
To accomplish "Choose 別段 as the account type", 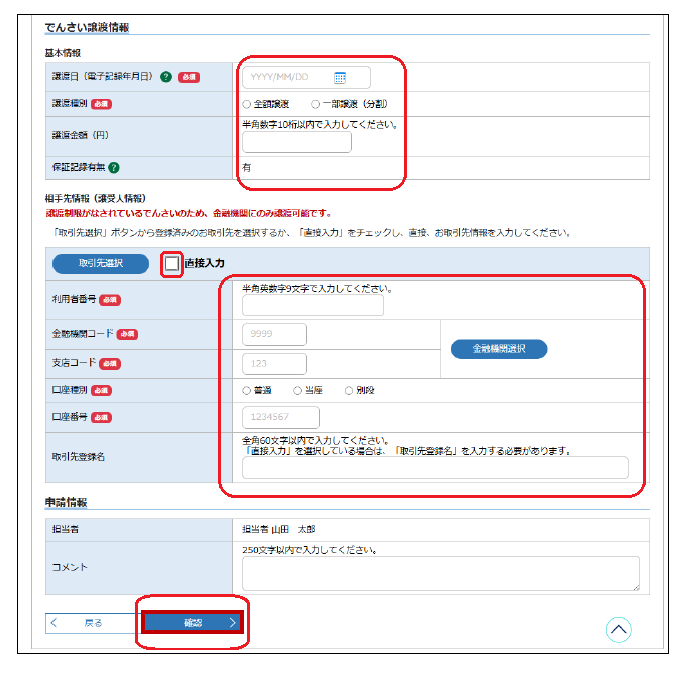I will tap(349, 390).
